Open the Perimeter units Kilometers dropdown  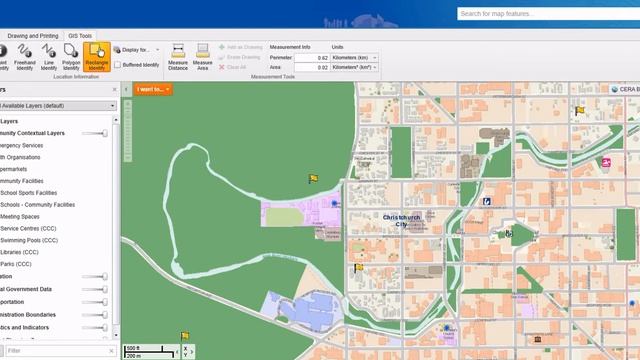pos(354,58)
